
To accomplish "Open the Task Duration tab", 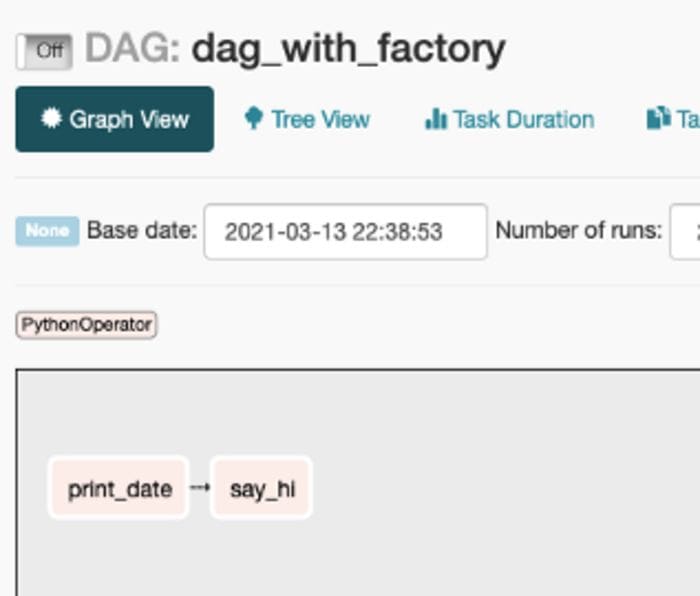I will coord(509,119).
